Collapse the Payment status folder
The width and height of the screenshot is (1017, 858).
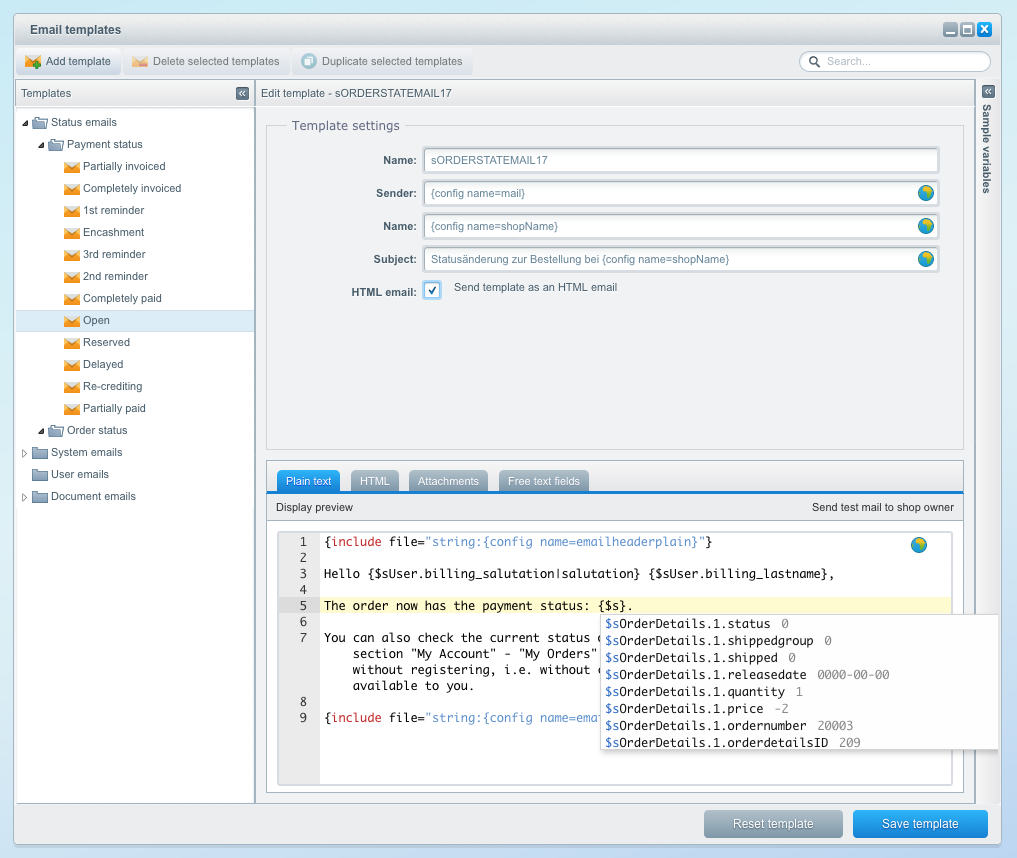41,145
